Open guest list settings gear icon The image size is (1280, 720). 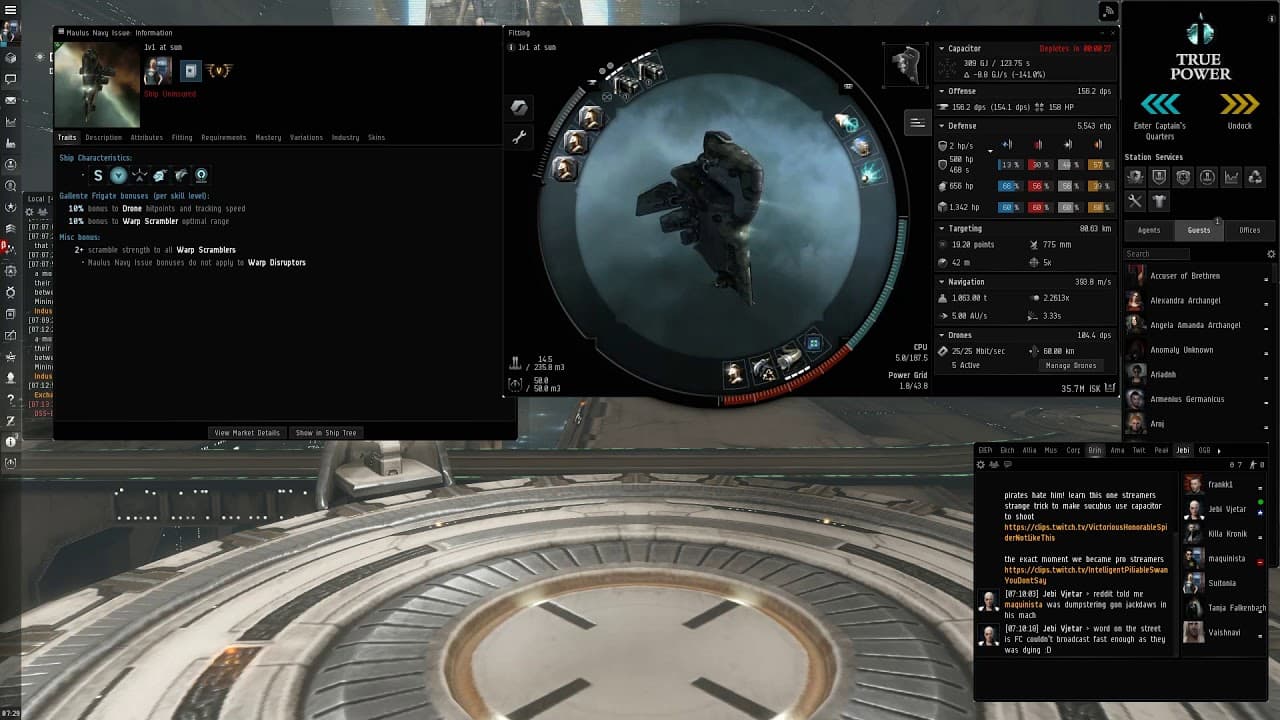pyautogui.click(x=1271, y=254)
